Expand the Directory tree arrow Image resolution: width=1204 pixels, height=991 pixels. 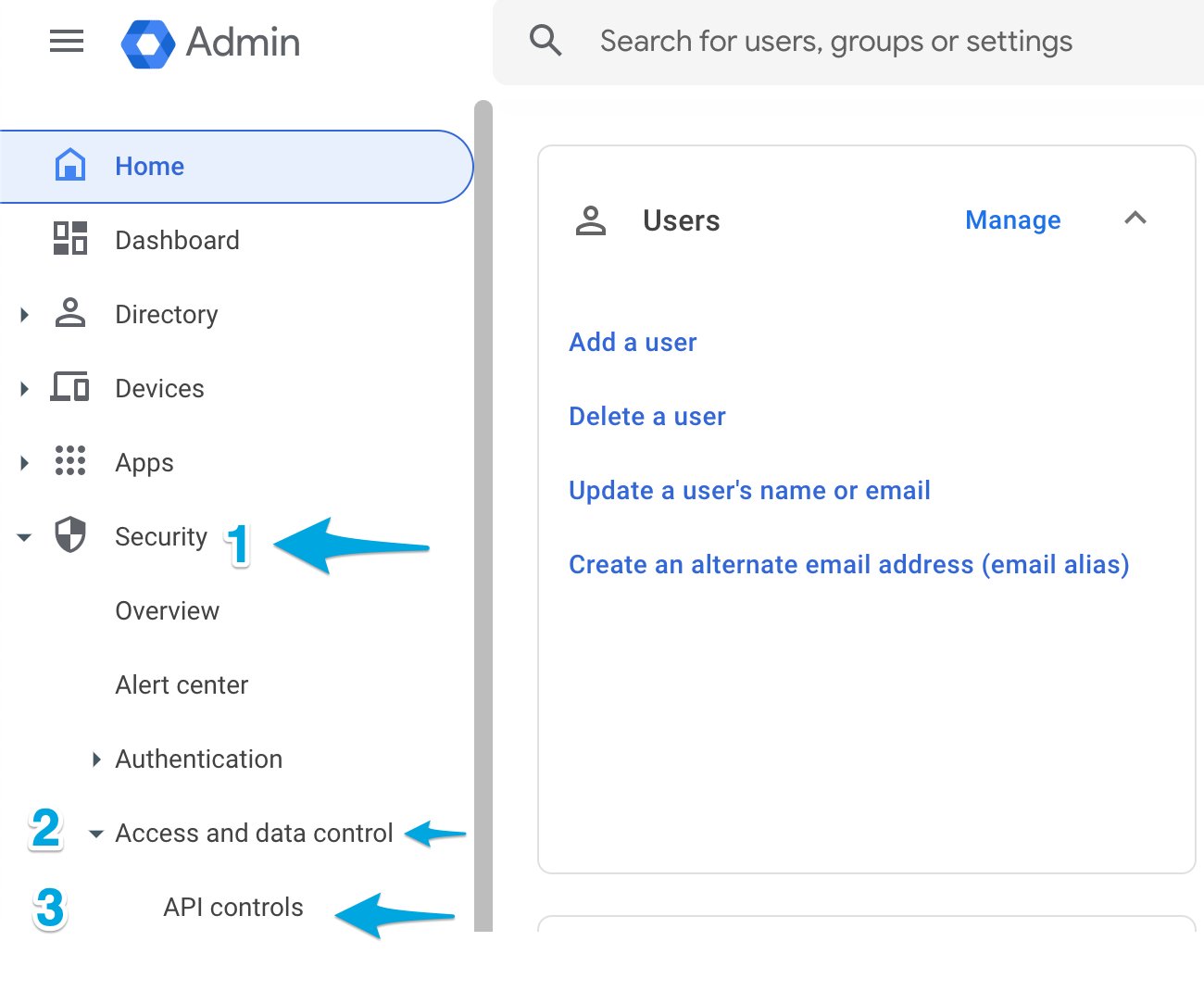25,315
